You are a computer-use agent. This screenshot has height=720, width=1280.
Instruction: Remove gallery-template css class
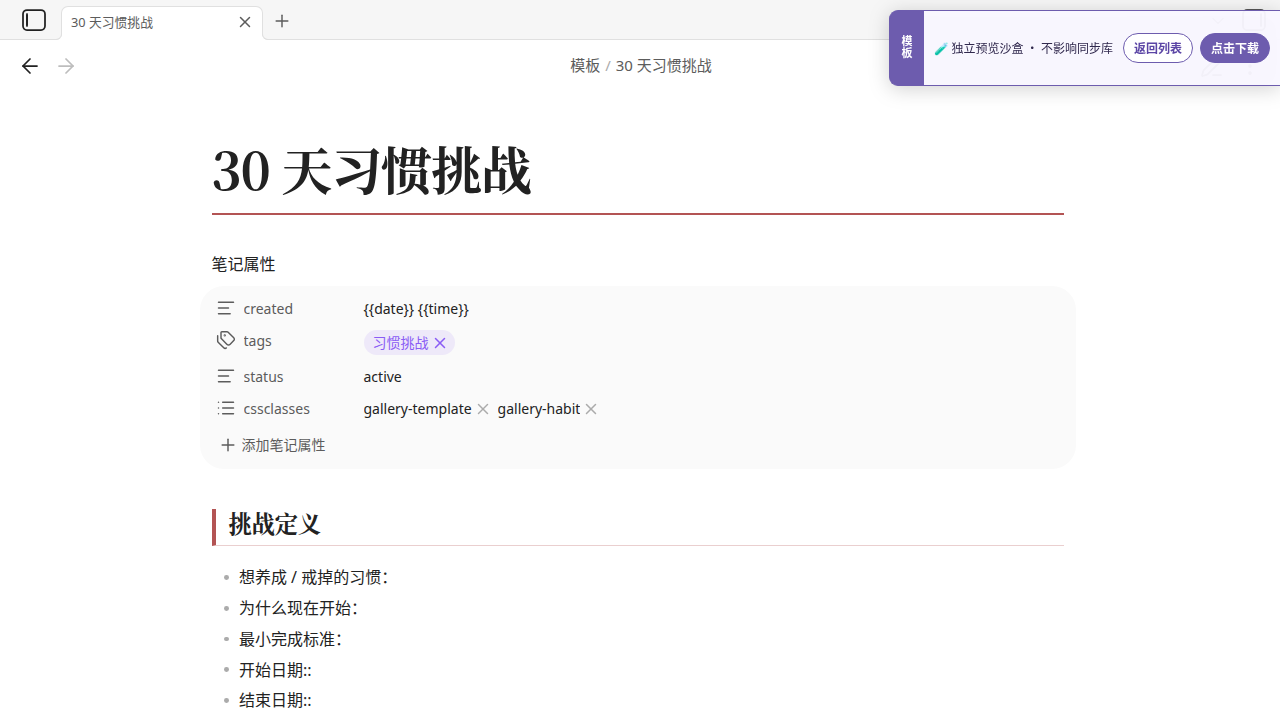coord(483,409)
